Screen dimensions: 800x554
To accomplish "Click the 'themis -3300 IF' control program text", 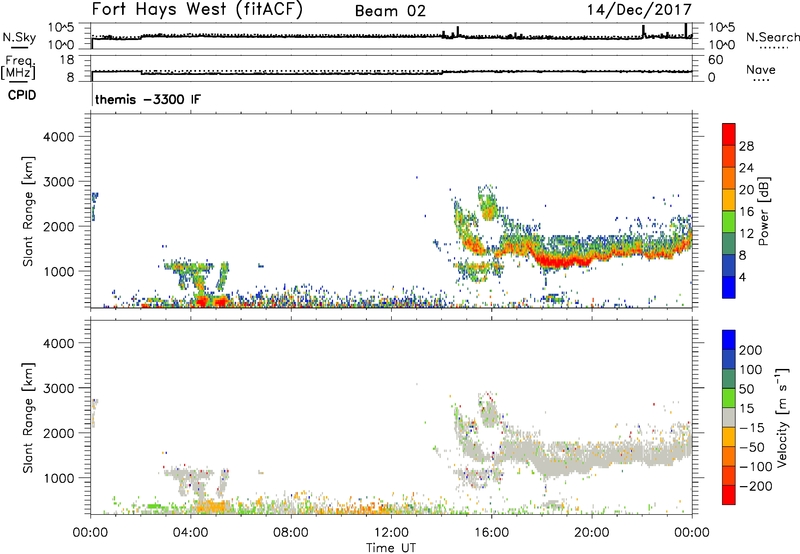I will [148, 99].
